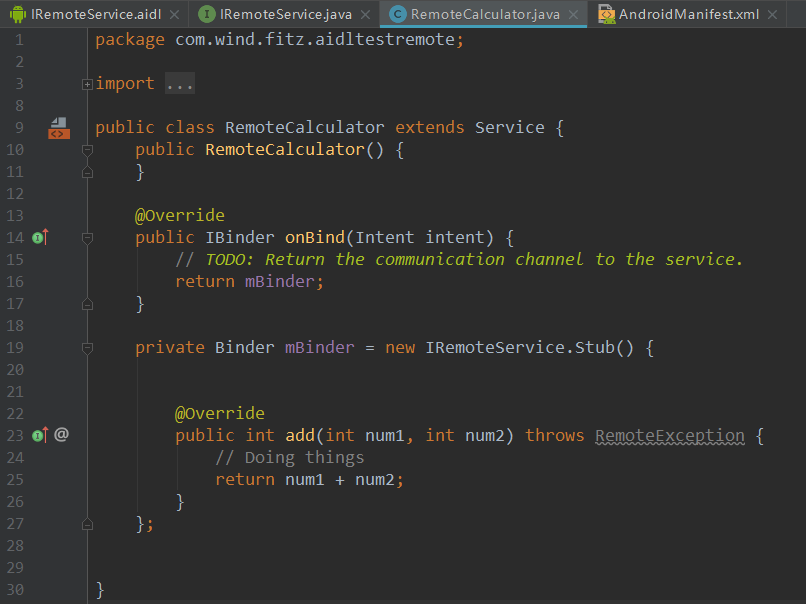806x604 pixels.
Task: Click line number 1 in the gutter
Action: pyautogui.click(x=19, y=40)
